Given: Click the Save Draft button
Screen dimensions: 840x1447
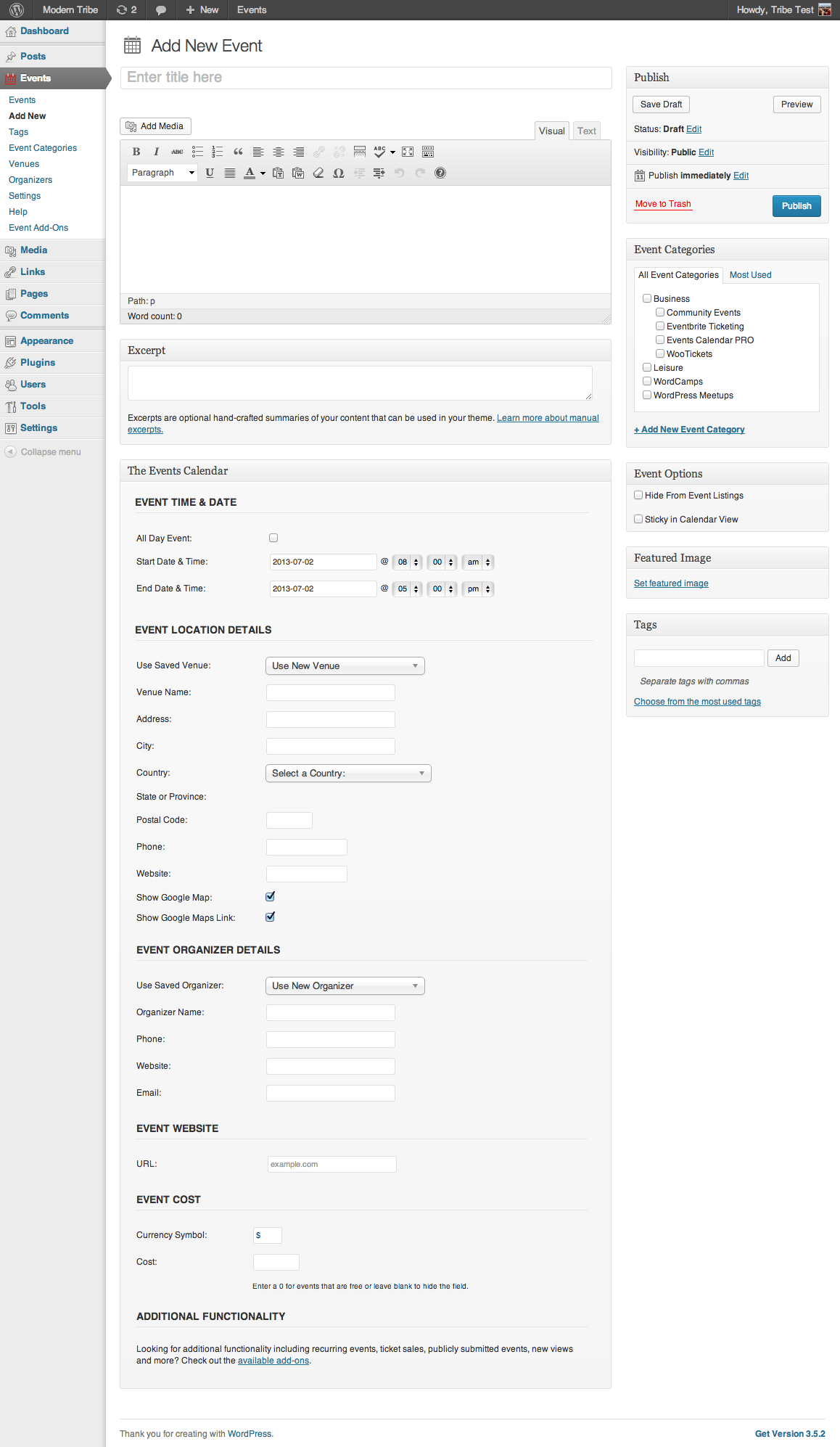Looking at the screenshot, I should coord(662,104).
